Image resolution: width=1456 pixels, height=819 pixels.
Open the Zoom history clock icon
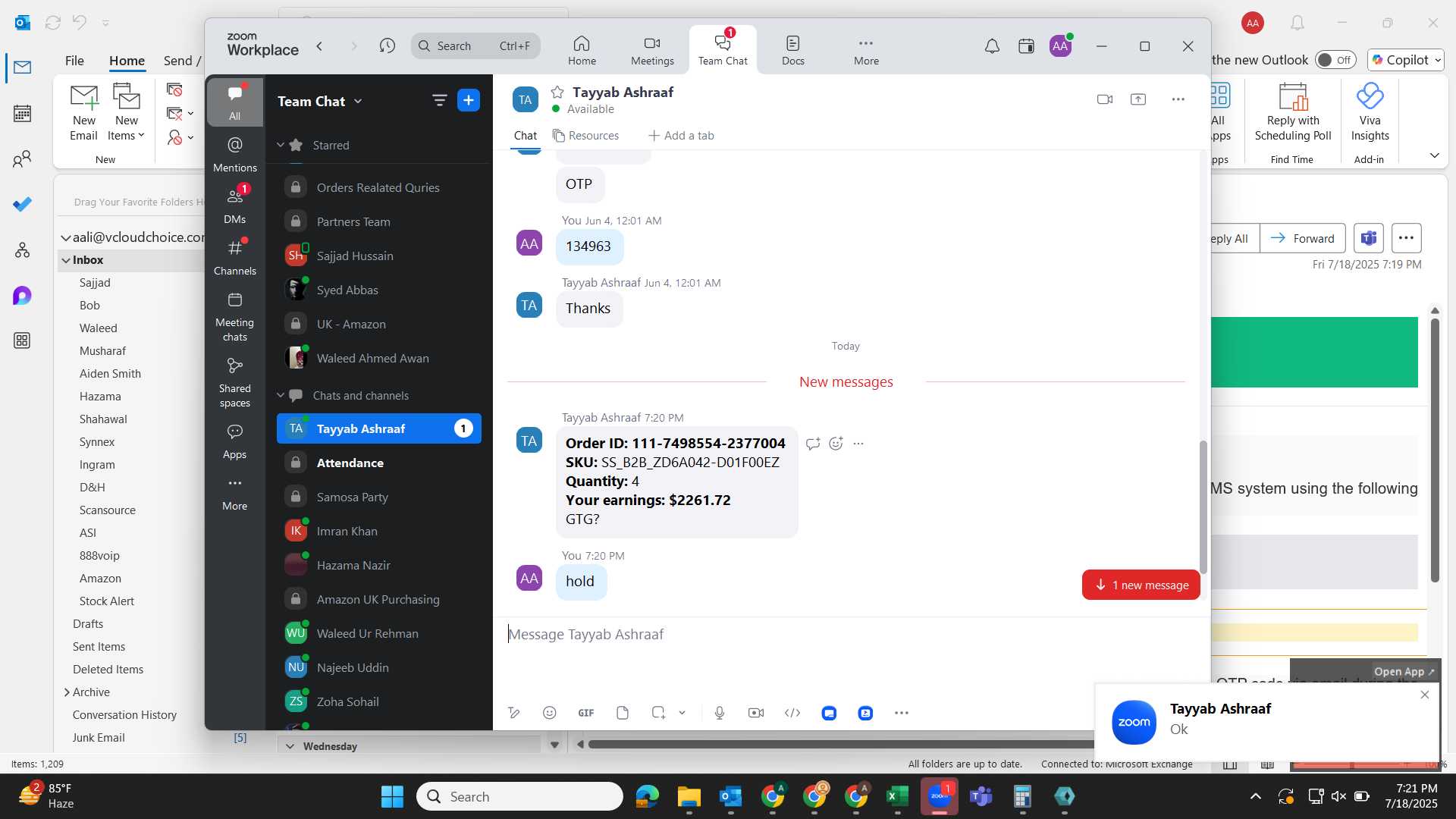point(388,46)
